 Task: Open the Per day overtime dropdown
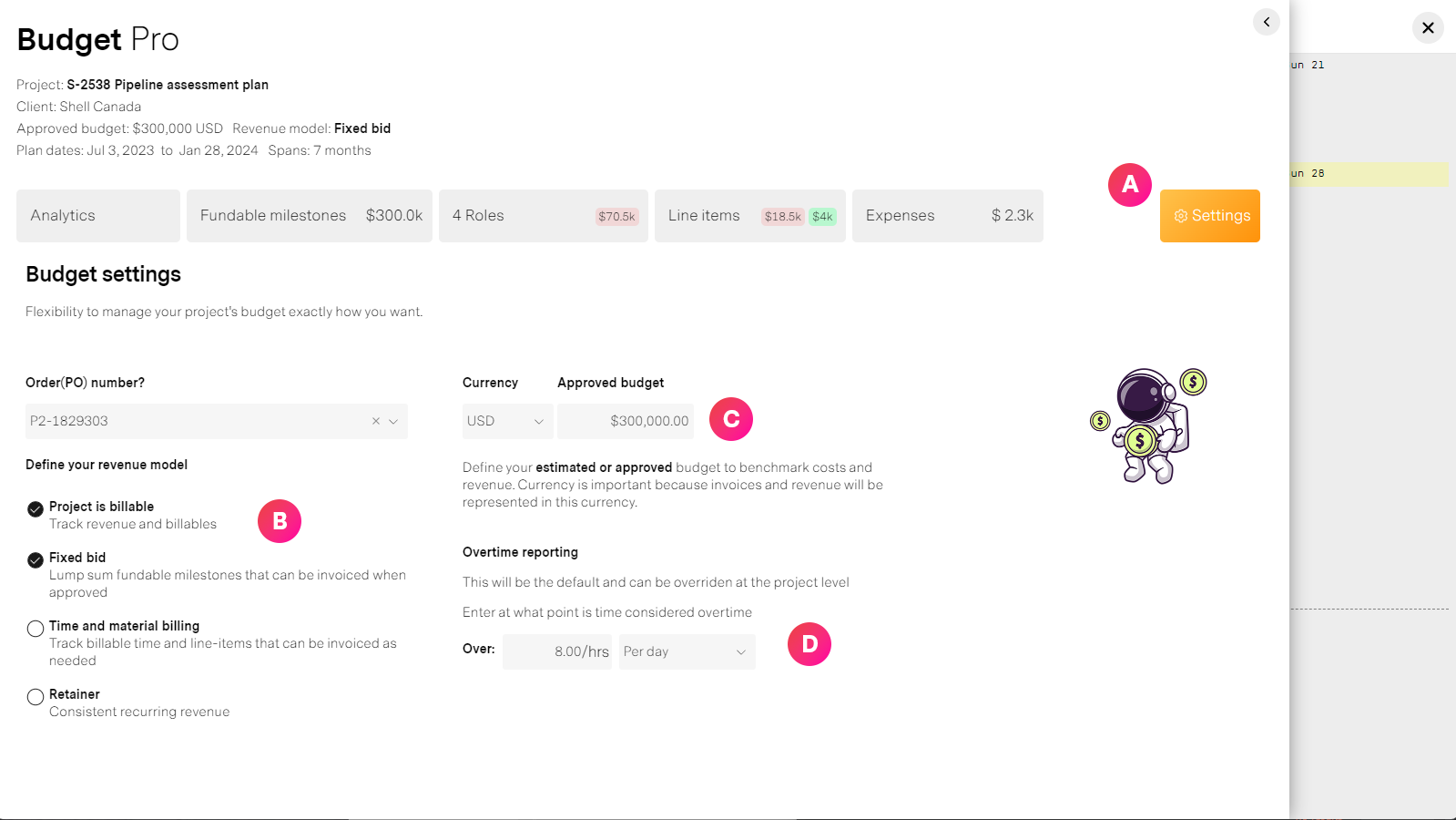(x=687, y=651)
